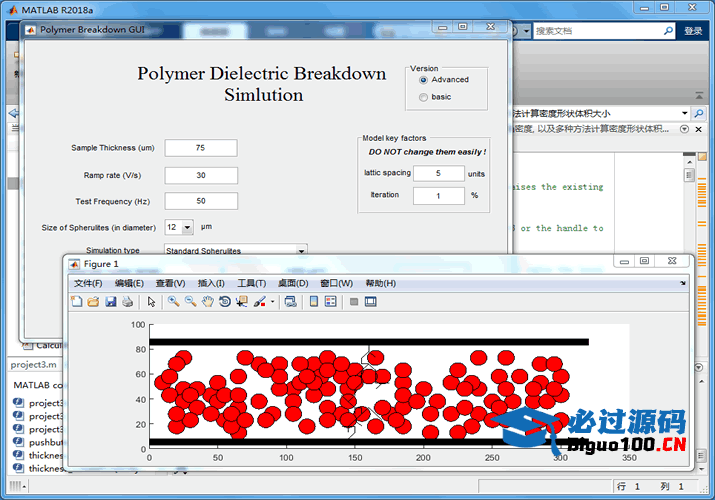Screen dimensions: 715x500
Task: Select the basic version radio button
Action: point(423,97)
